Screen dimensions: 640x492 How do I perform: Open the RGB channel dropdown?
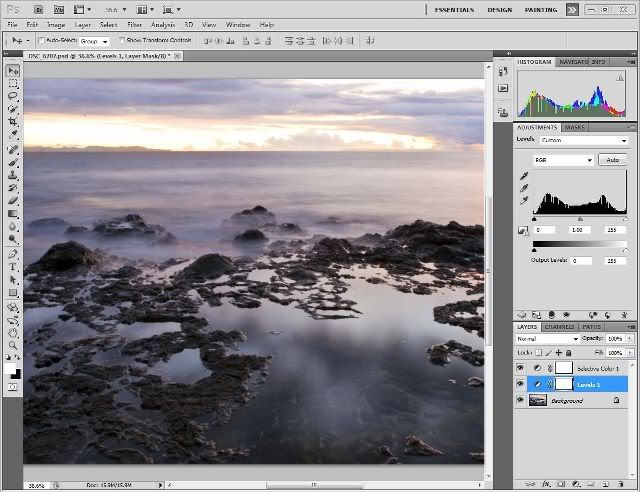pos(564,160)
